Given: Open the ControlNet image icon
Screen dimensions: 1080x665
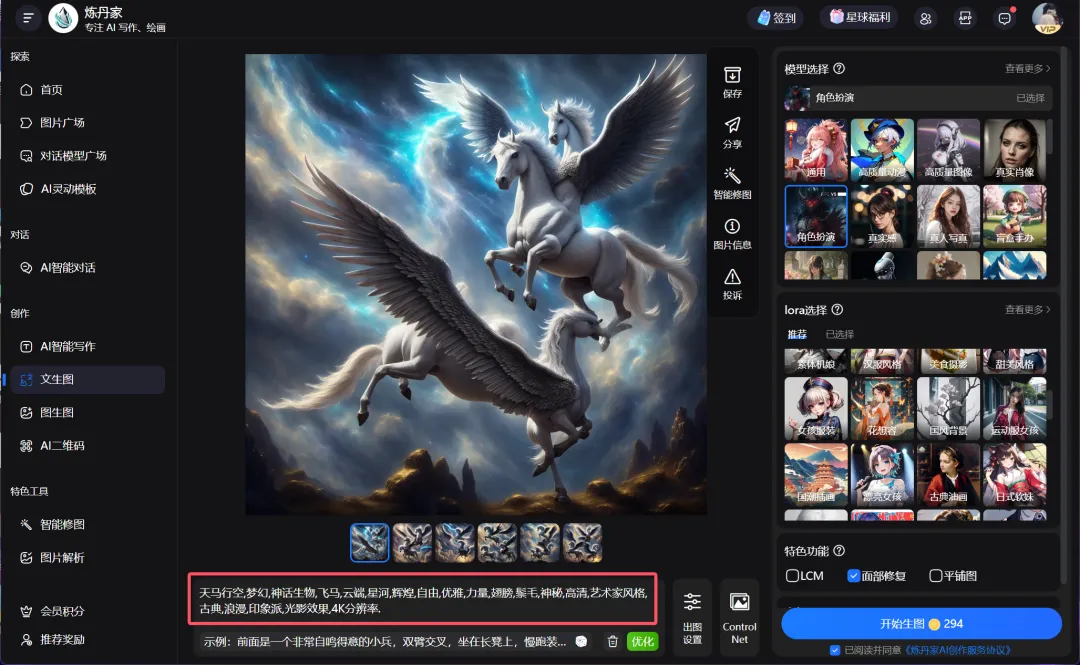Looking at the screenshot, I should (x=739, y=602).
